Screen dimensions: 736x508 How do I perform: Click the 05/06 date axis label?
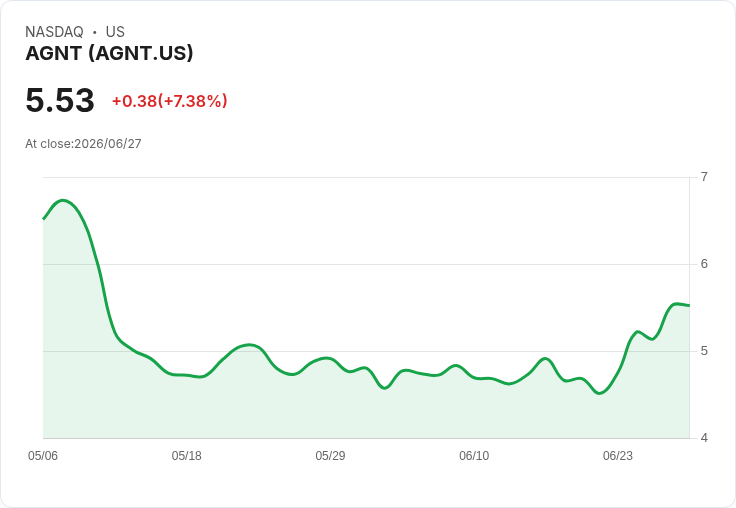tap(43, 455)
